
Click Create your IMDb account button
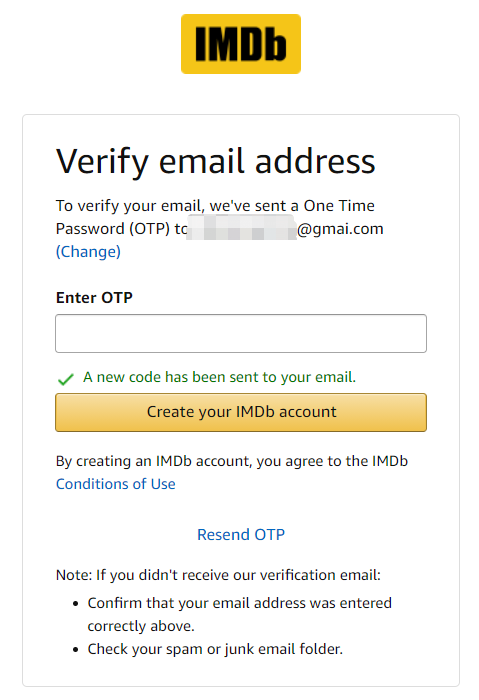click(241, 412)
